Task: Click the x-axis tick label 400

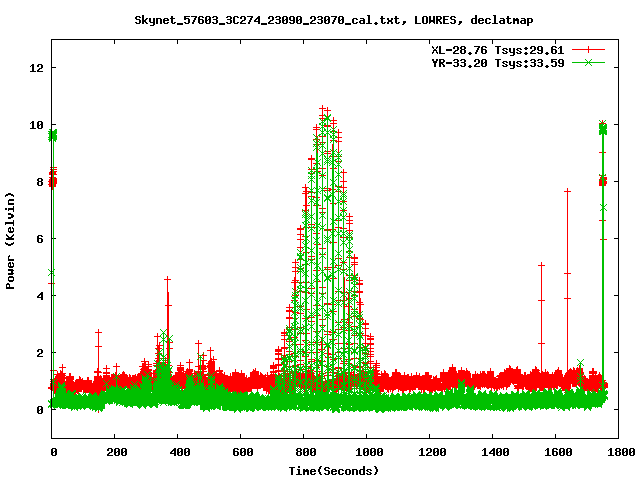Action: [x=180, y=452]
